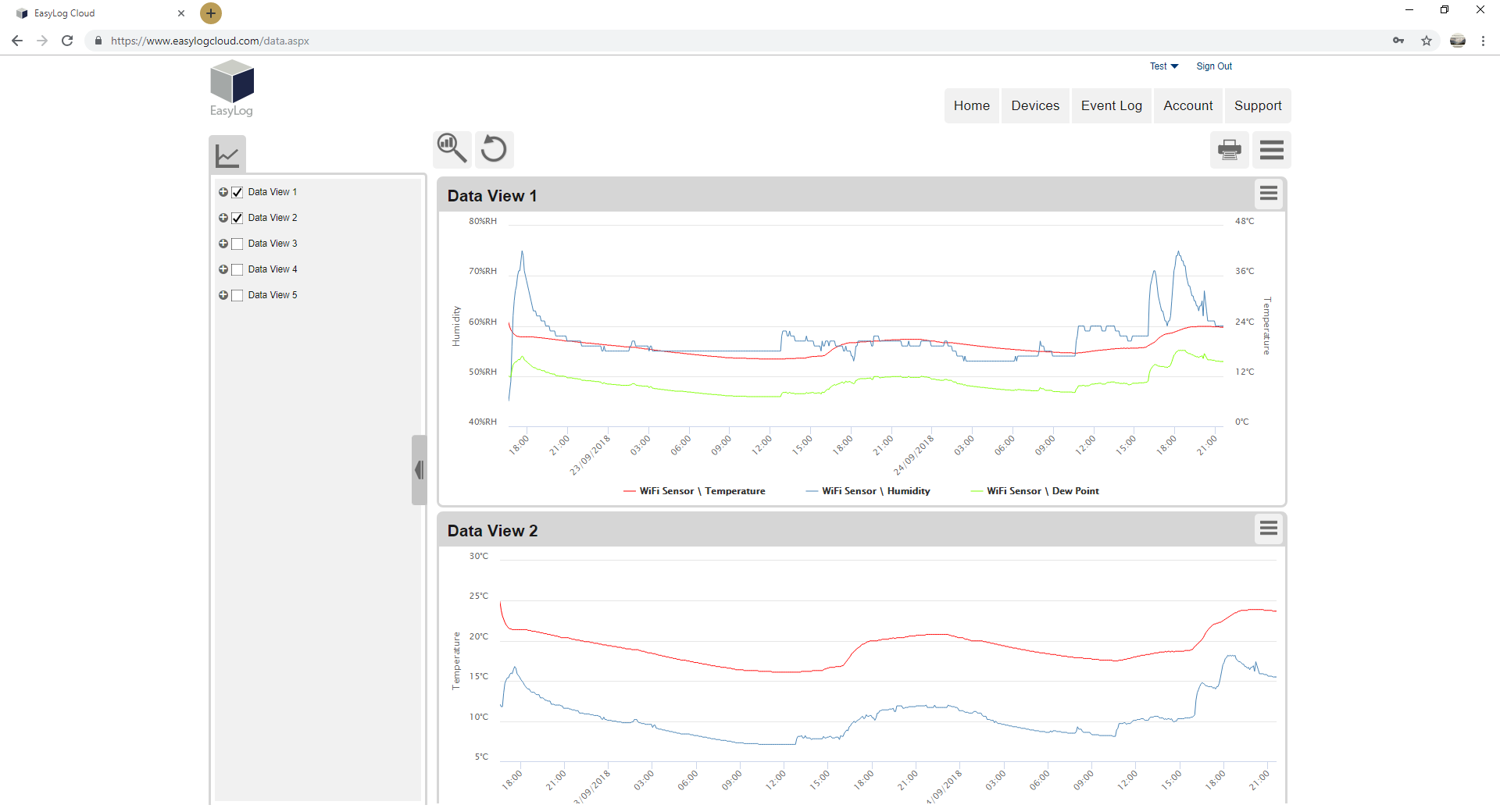Click the 80%RH axis label
The image size is (1500, 812).
pyautogui.click(x=483, y=221)
